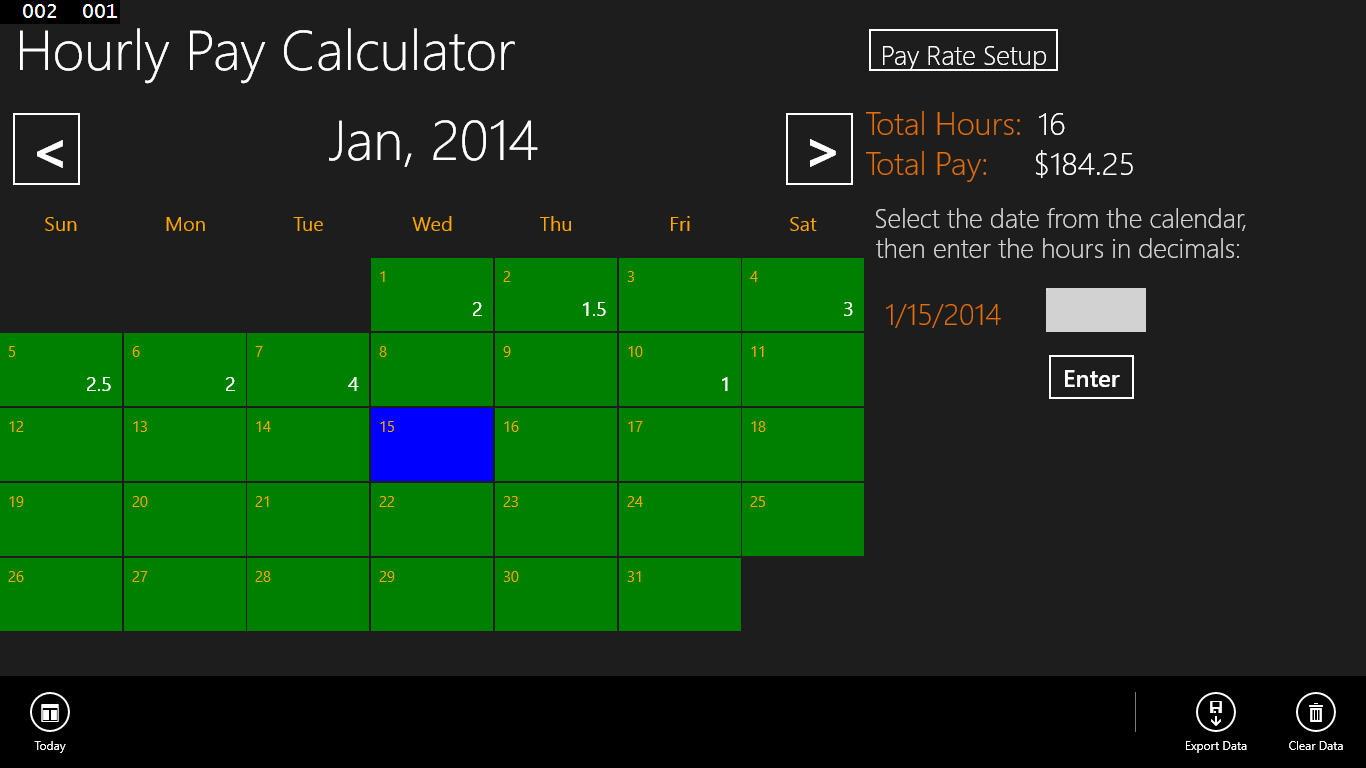Select January 5 showing 2.5 hours
Viewport: 1366px width, 768px height.
click(x=61, y=370)
